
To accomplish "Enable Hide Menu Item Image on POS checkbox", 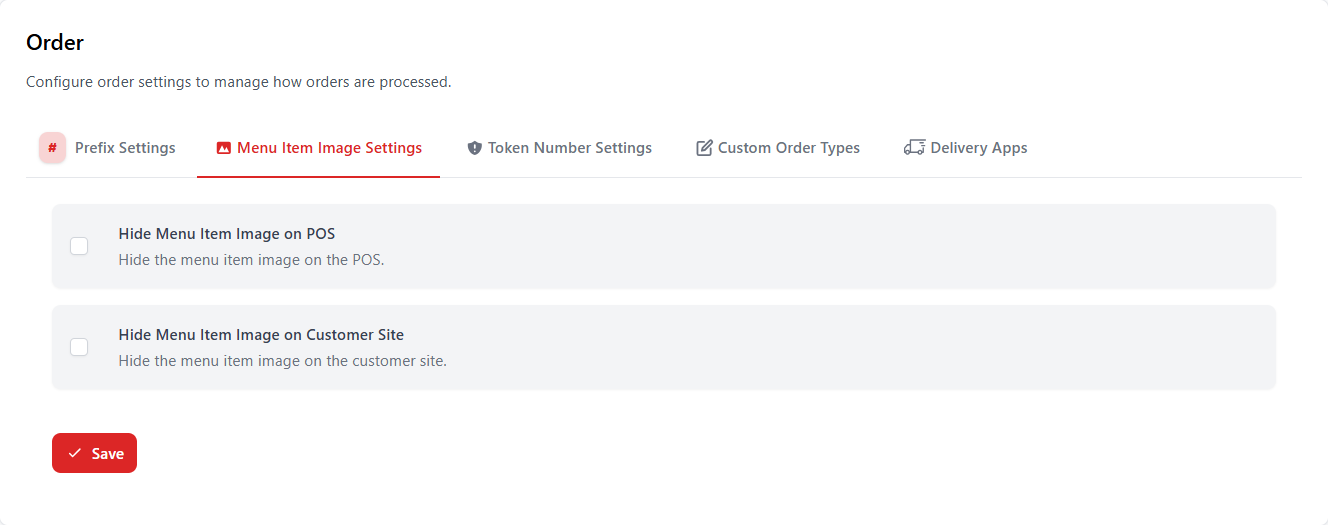I will (x=79, y=246).
